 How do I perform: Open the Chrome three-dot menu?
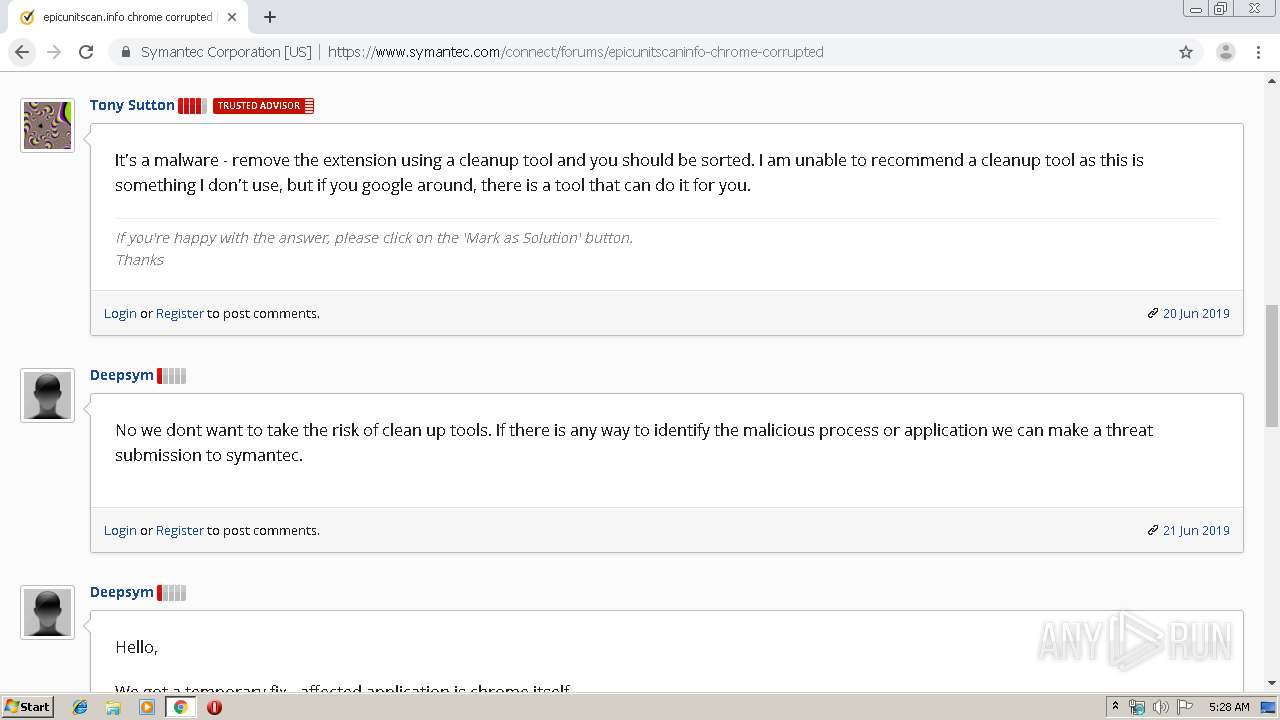click(1258, 52)
